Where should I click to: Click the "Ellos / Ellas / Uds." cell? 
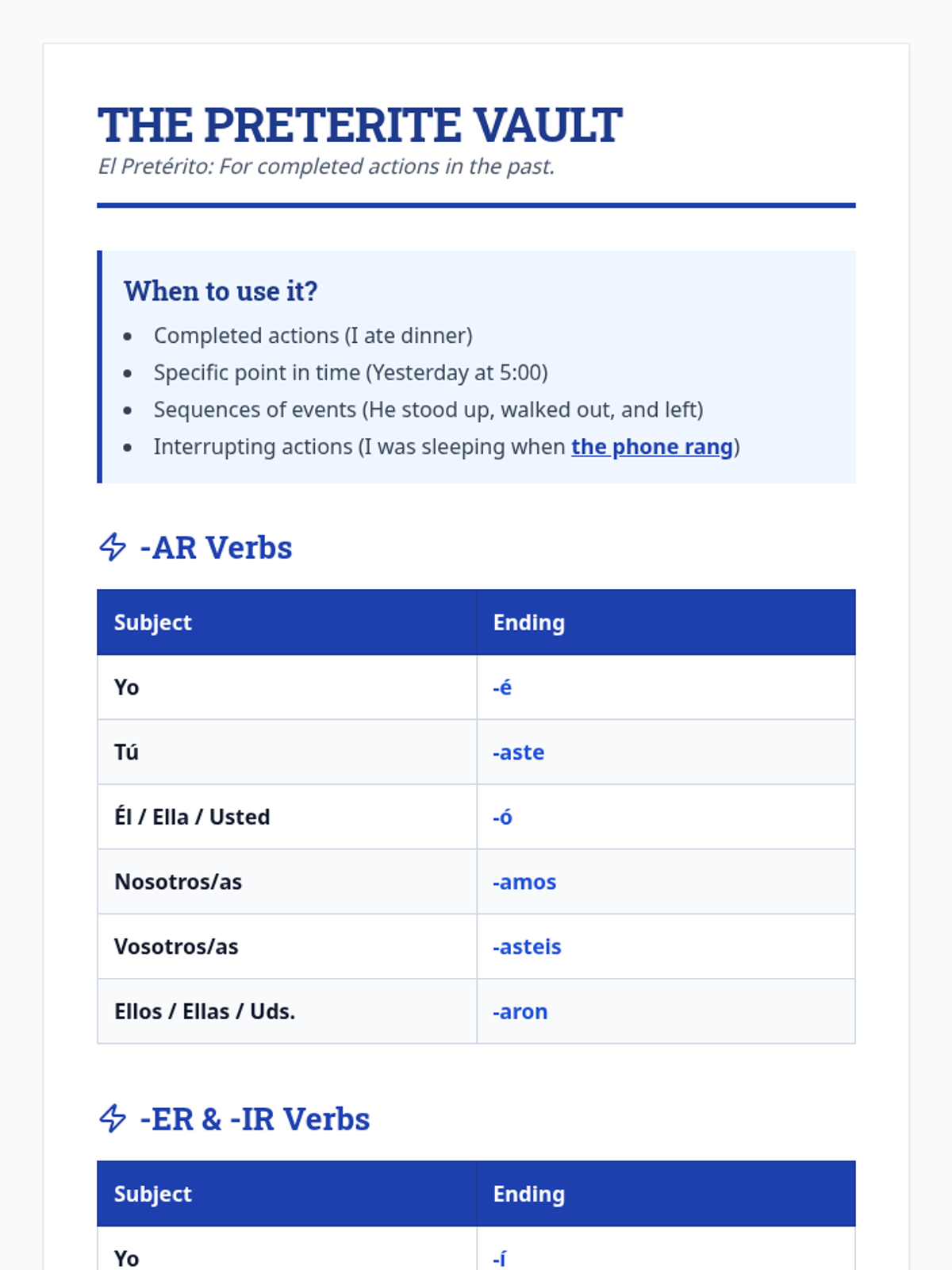tap(205, 1012)
